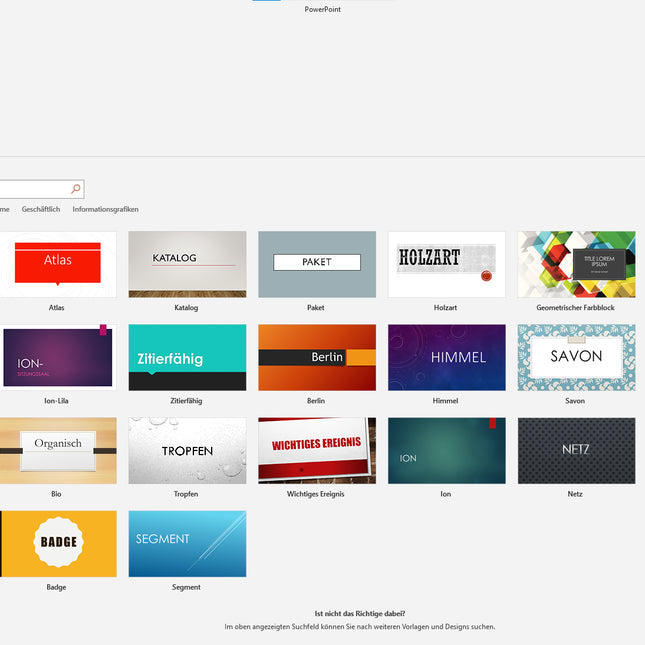Pick the Tropfen template thumbnail

tap(188, 451)
